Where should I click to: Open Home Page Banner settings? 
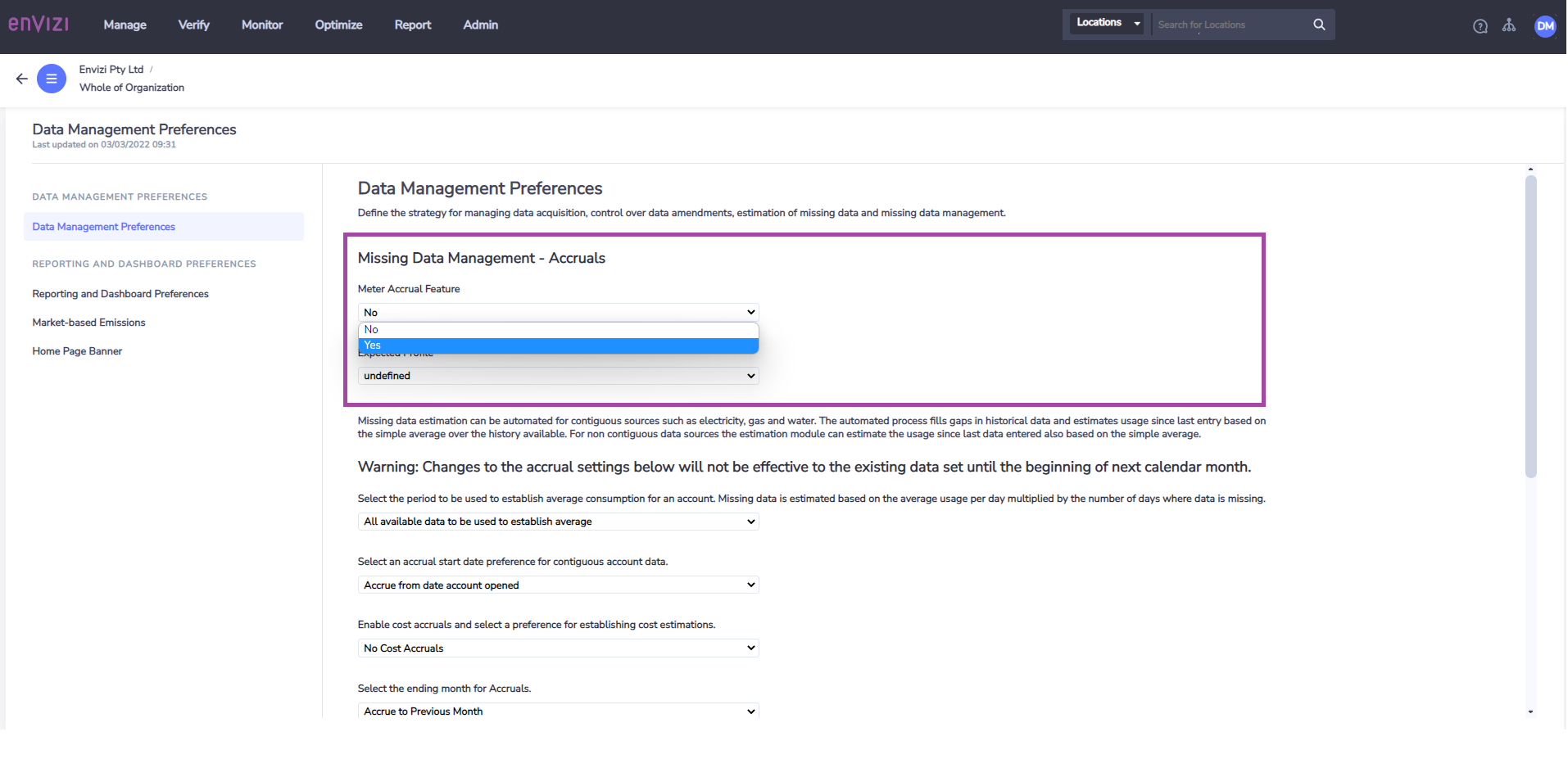point(77,351)
